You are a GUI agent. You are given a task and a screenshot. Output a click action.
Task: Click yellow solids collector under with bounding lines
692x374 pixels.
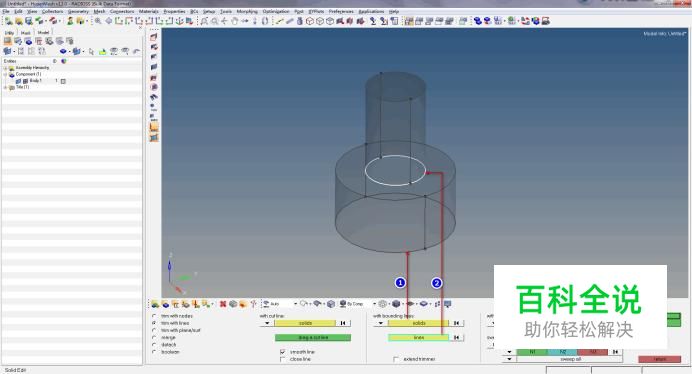[x=418, y=323]
